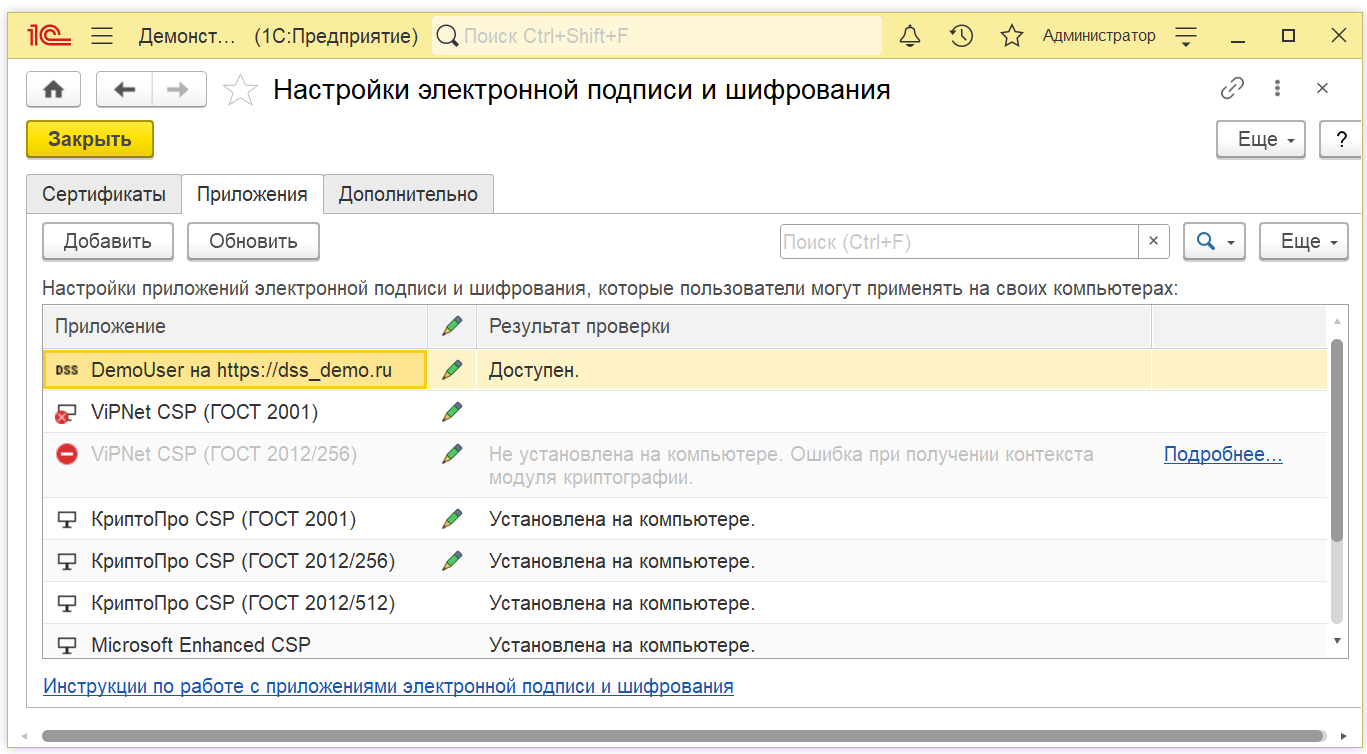This screenshot has width=1367, height=754.
Task: Add this form to favorites star
Action: pos(240,90)
